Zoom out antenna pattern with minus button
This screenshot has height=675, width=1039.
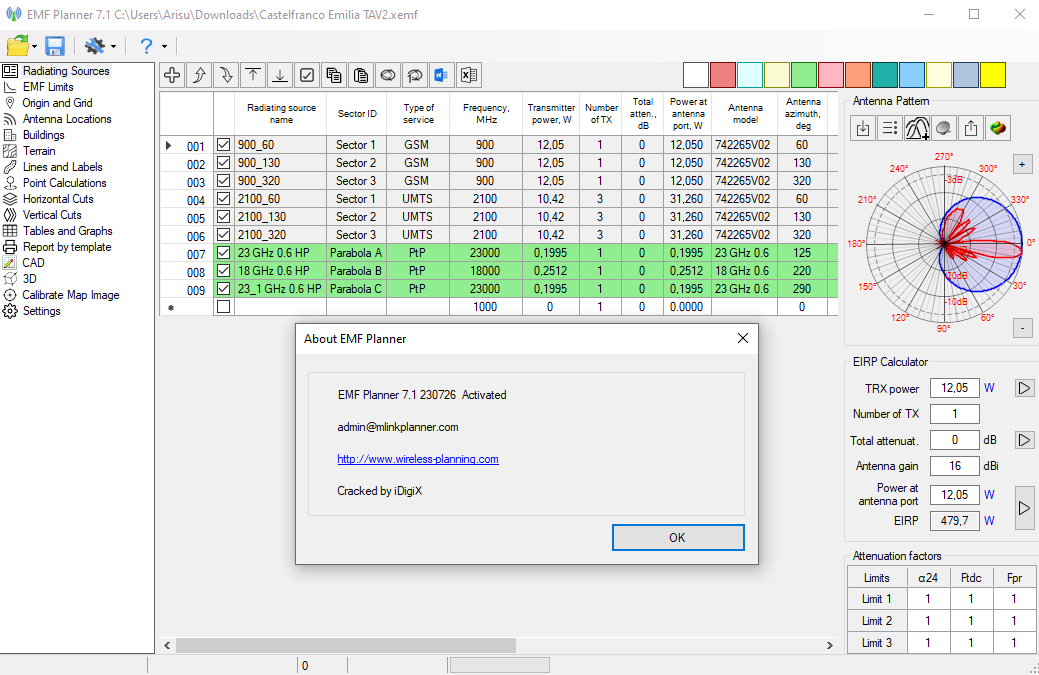click(1022, 328)
